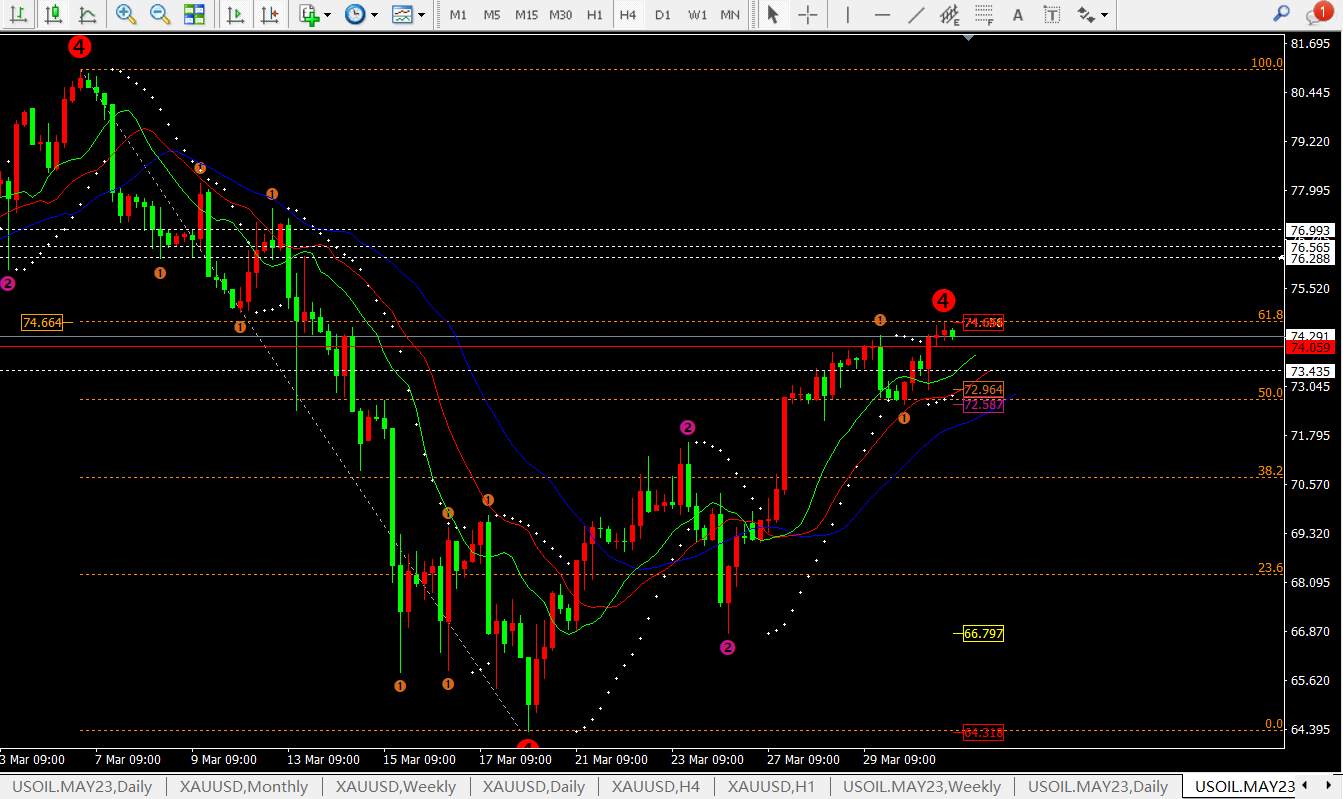Select the H4 timeframe
Screen dimensions: 1343x799
(628, 15)
